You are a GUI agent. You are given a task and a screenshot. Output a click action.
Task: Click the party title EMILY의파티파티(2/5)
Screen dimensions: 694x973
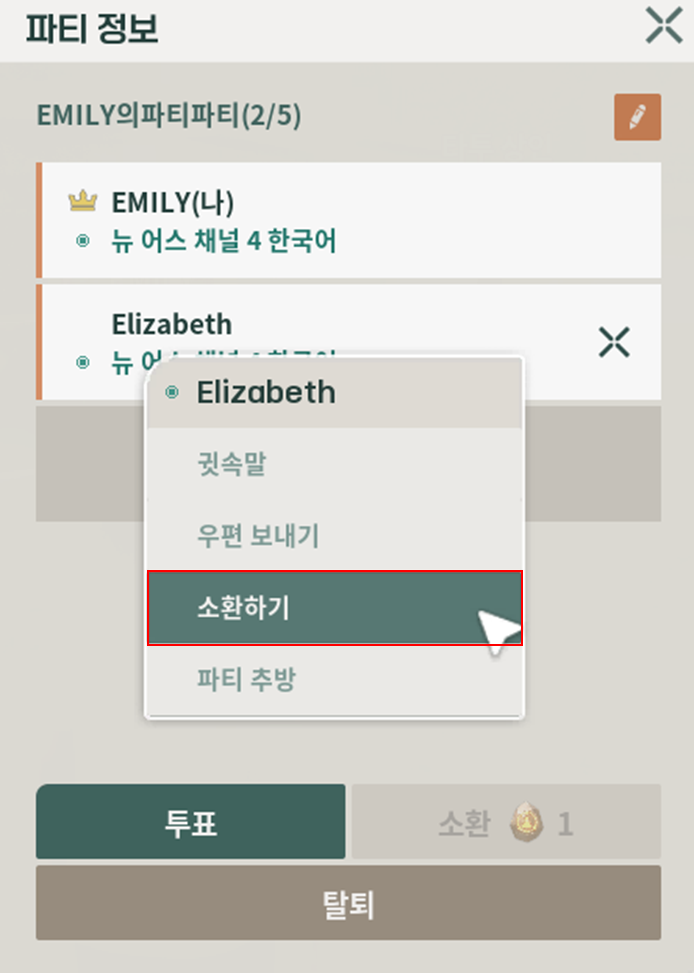pos(169,116)
